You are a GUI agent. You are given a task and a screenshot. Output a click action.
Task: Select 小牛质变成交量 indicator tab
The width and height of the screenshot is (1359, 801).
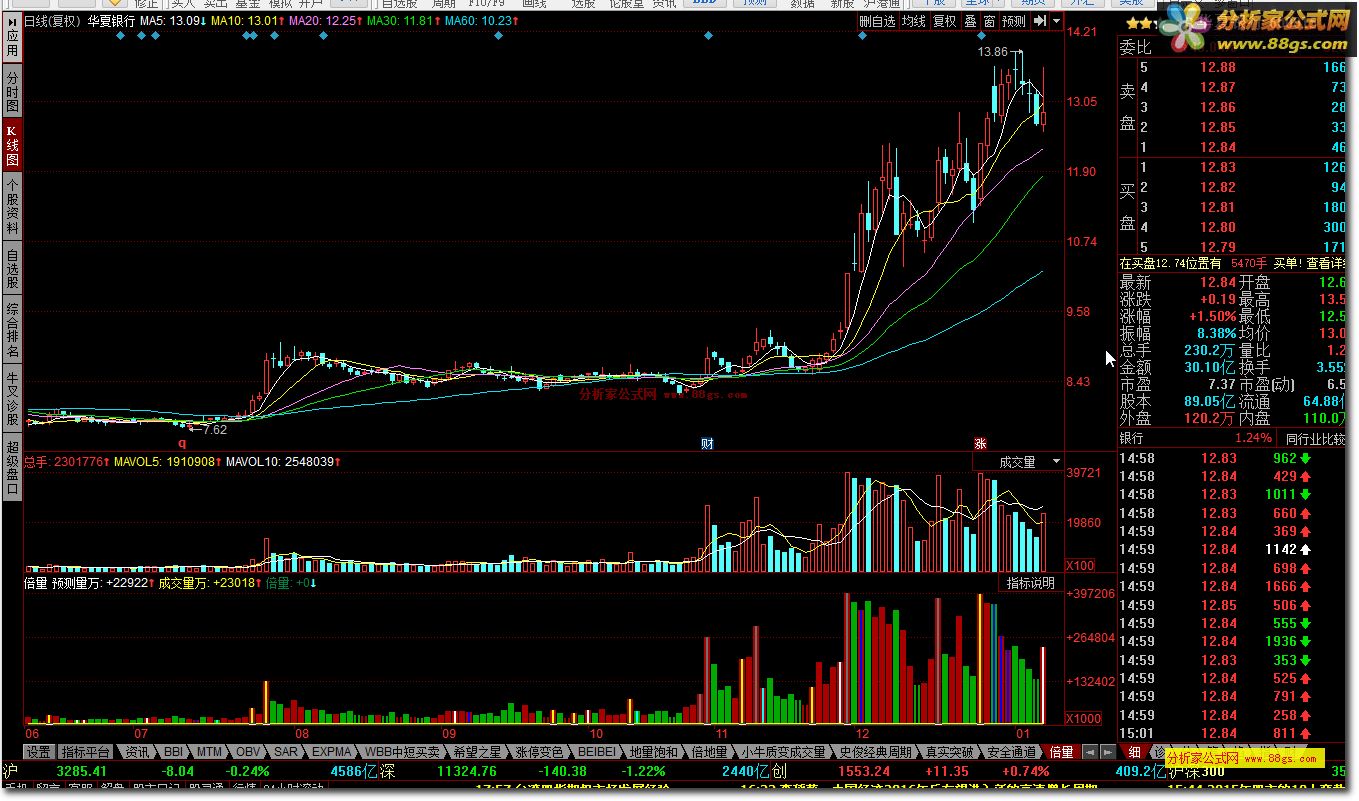point(784,752)
